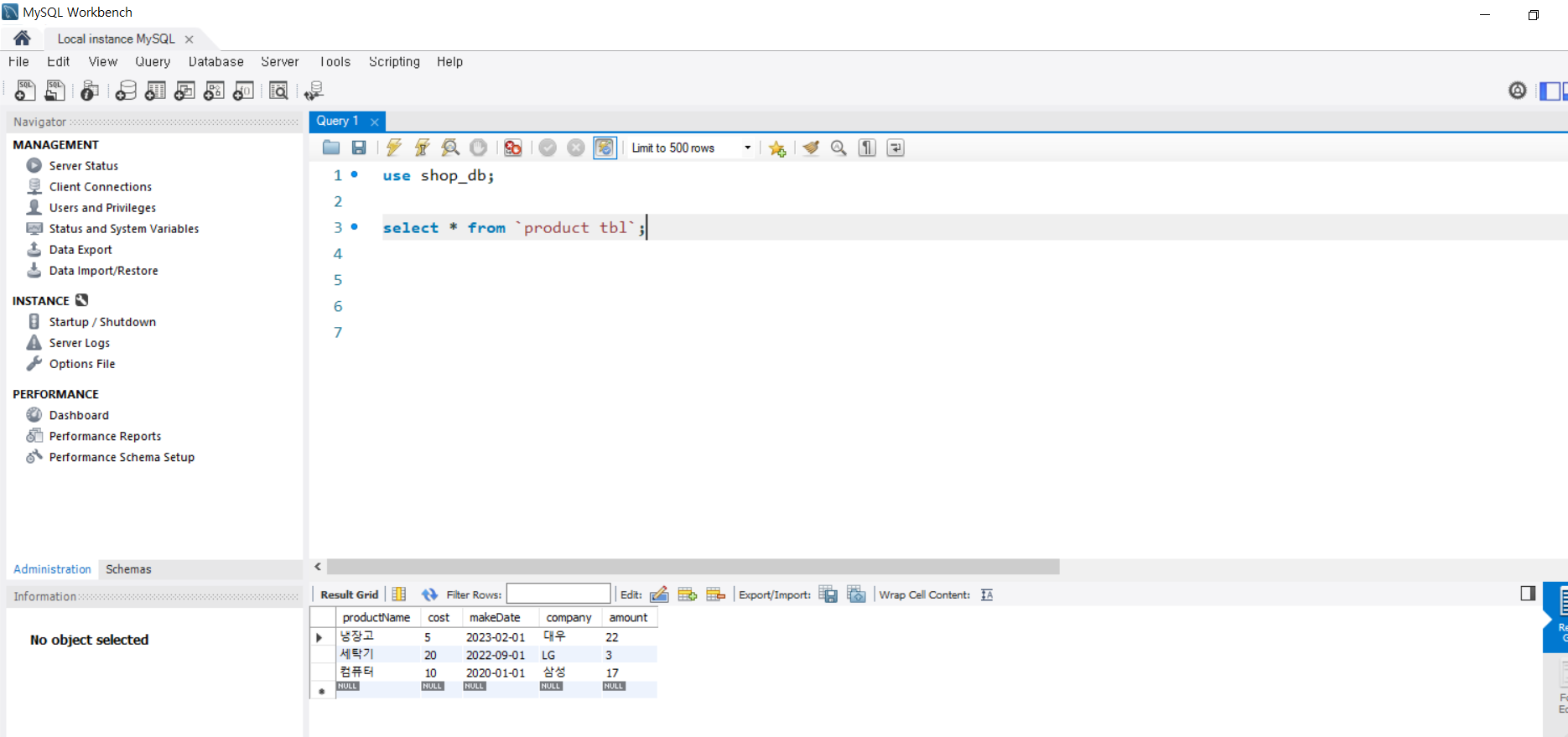Open the performance Dashboard
Image resolution: width=1568 pixels, height=737 pixels.
[x=79, y=414]
